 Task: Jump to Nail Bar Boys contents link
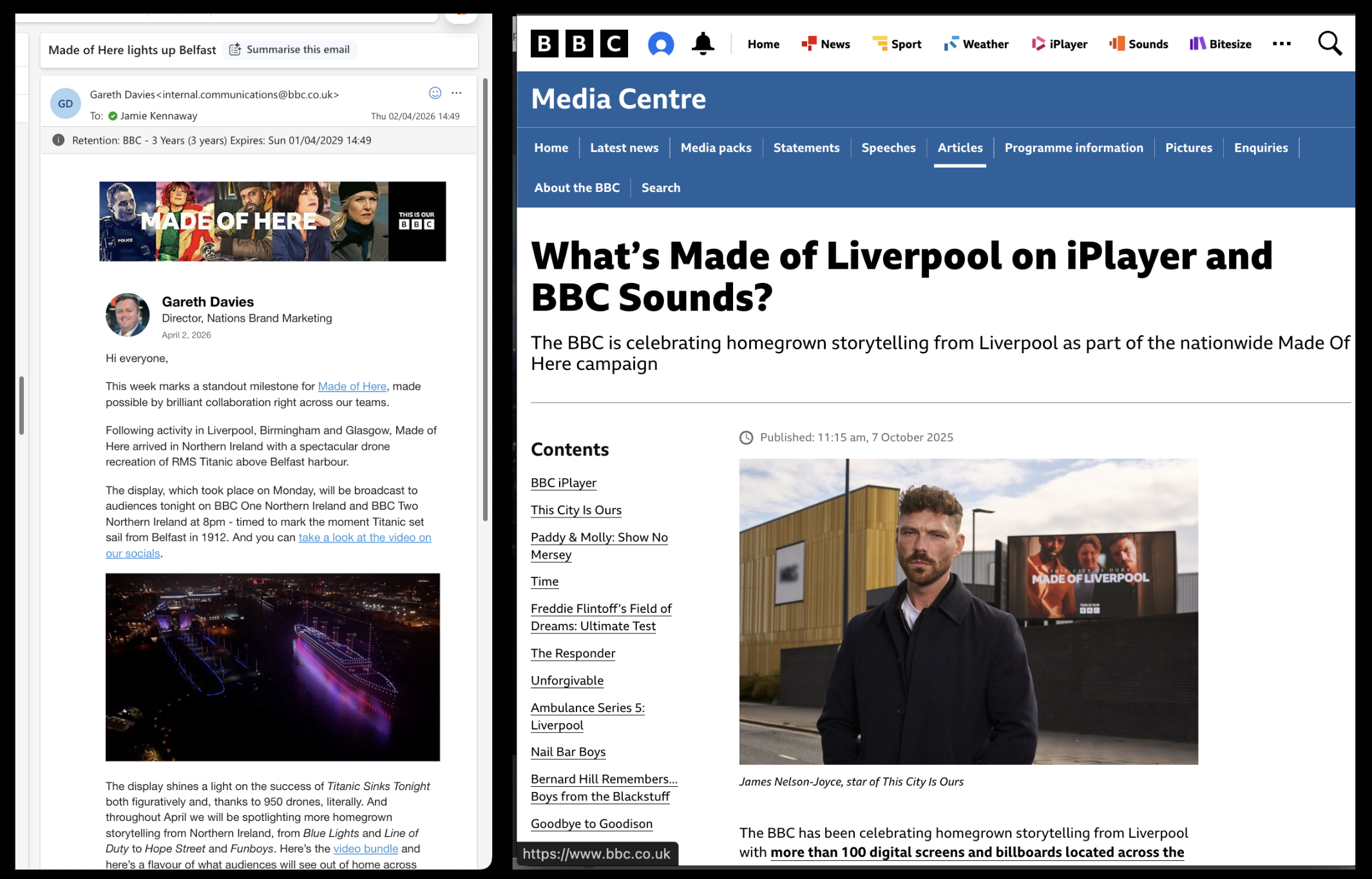point(568,751)
